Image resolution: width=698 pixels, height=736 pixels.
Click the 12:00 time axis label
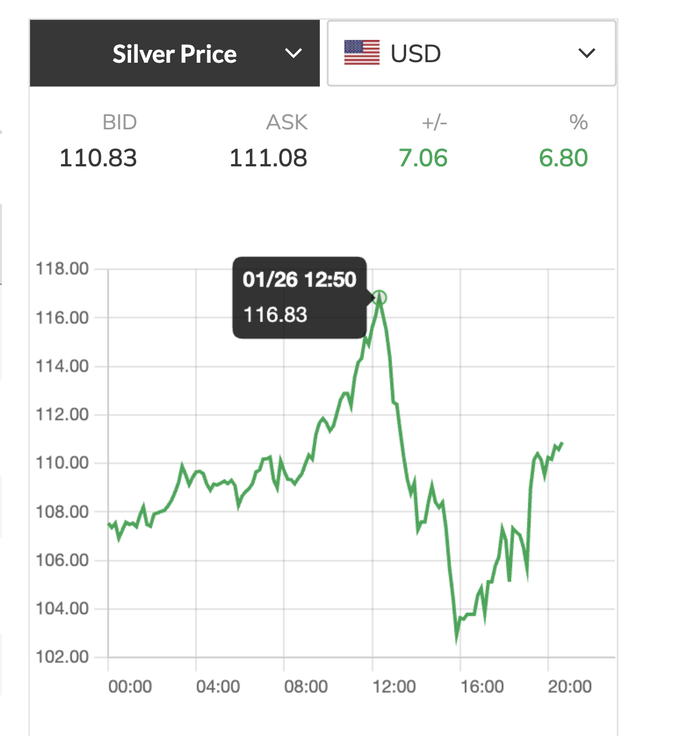point(393,687)
